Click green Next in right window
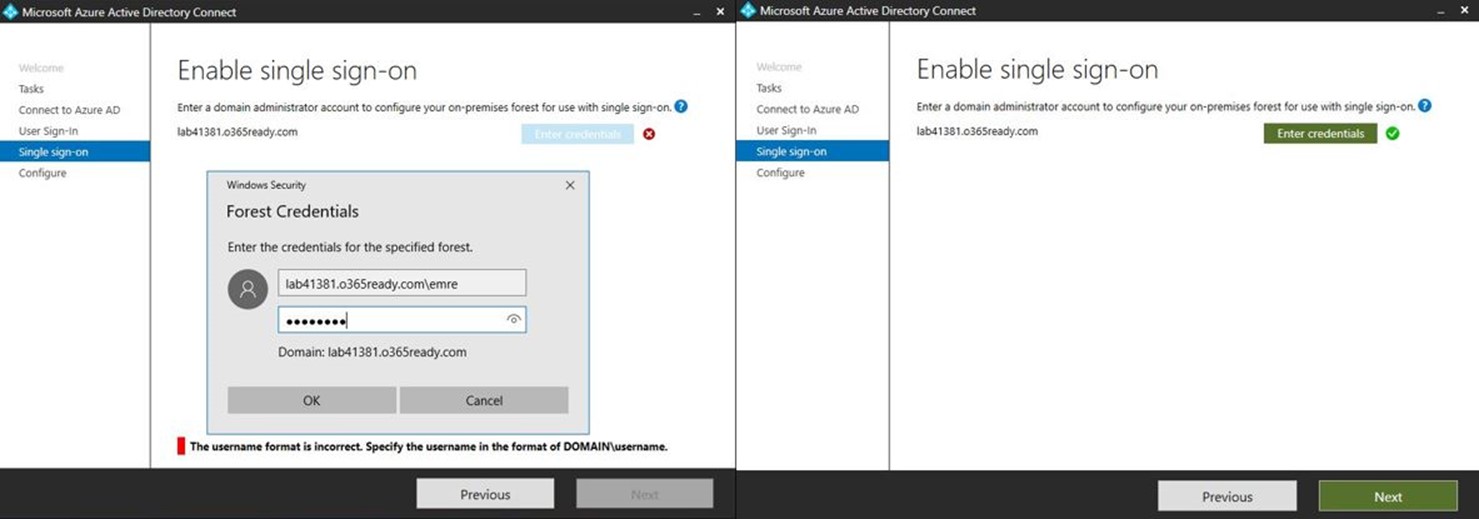Viewport: 1479px width, 519px height. [x=1388, y=496]
